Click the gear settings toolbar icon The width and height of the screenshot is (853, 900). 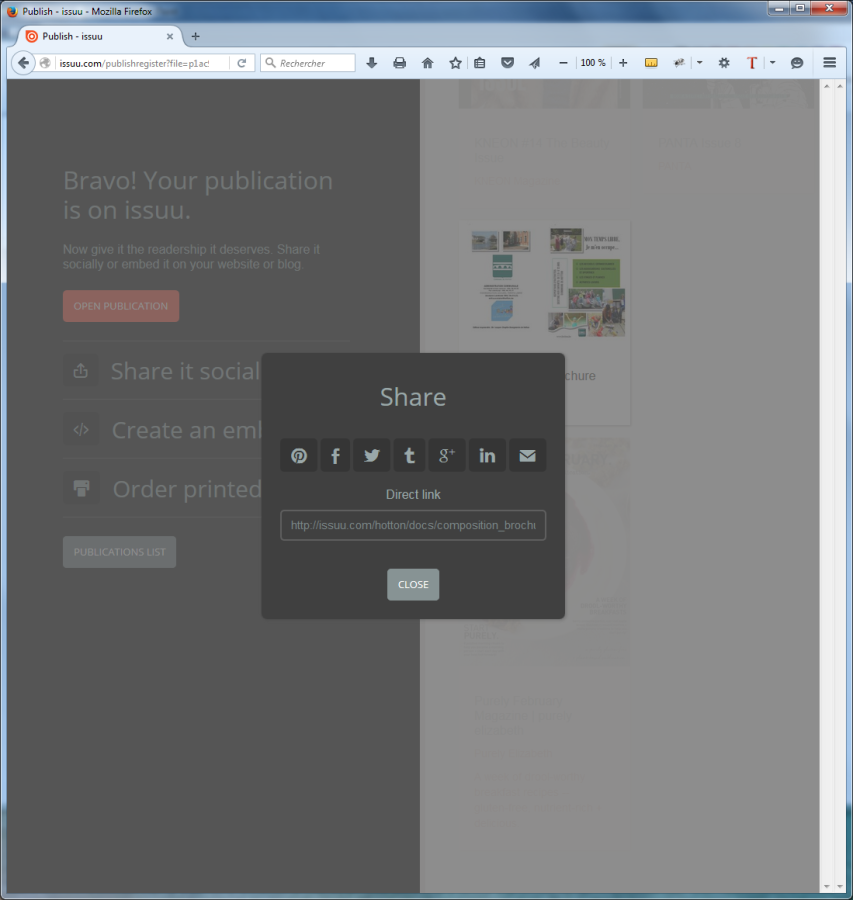(724, 63)
